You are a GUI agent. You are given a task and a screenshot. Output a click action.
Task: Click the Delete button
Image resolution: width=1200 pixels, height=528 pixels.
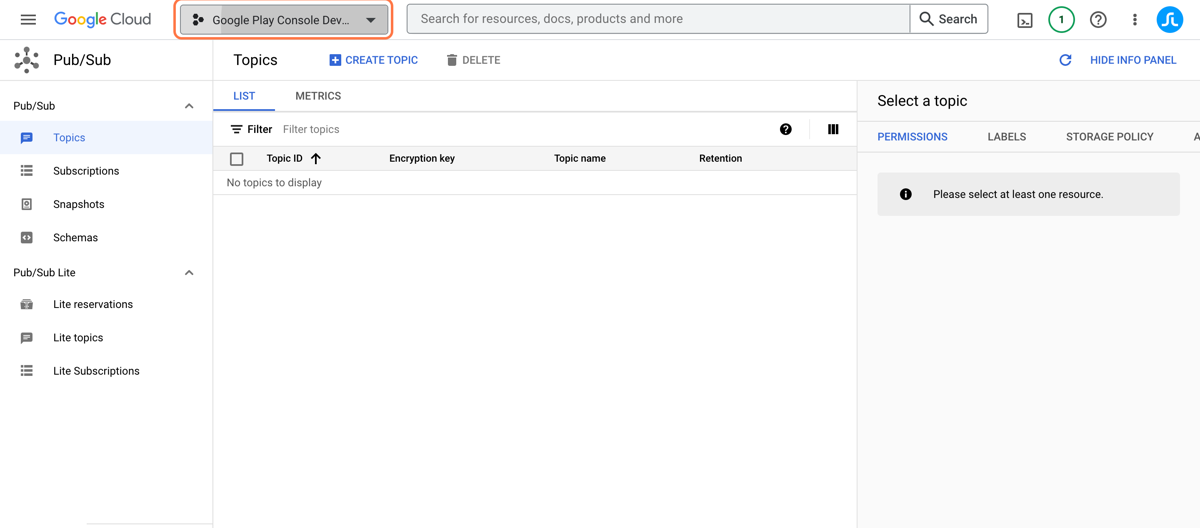pyautogui.click(x=473, y=60)
